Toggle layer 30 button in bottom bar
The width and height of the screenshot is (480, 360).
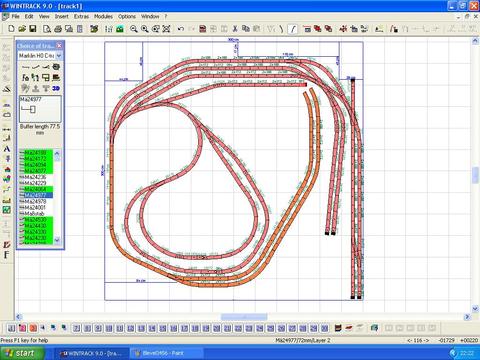(324, 328)
